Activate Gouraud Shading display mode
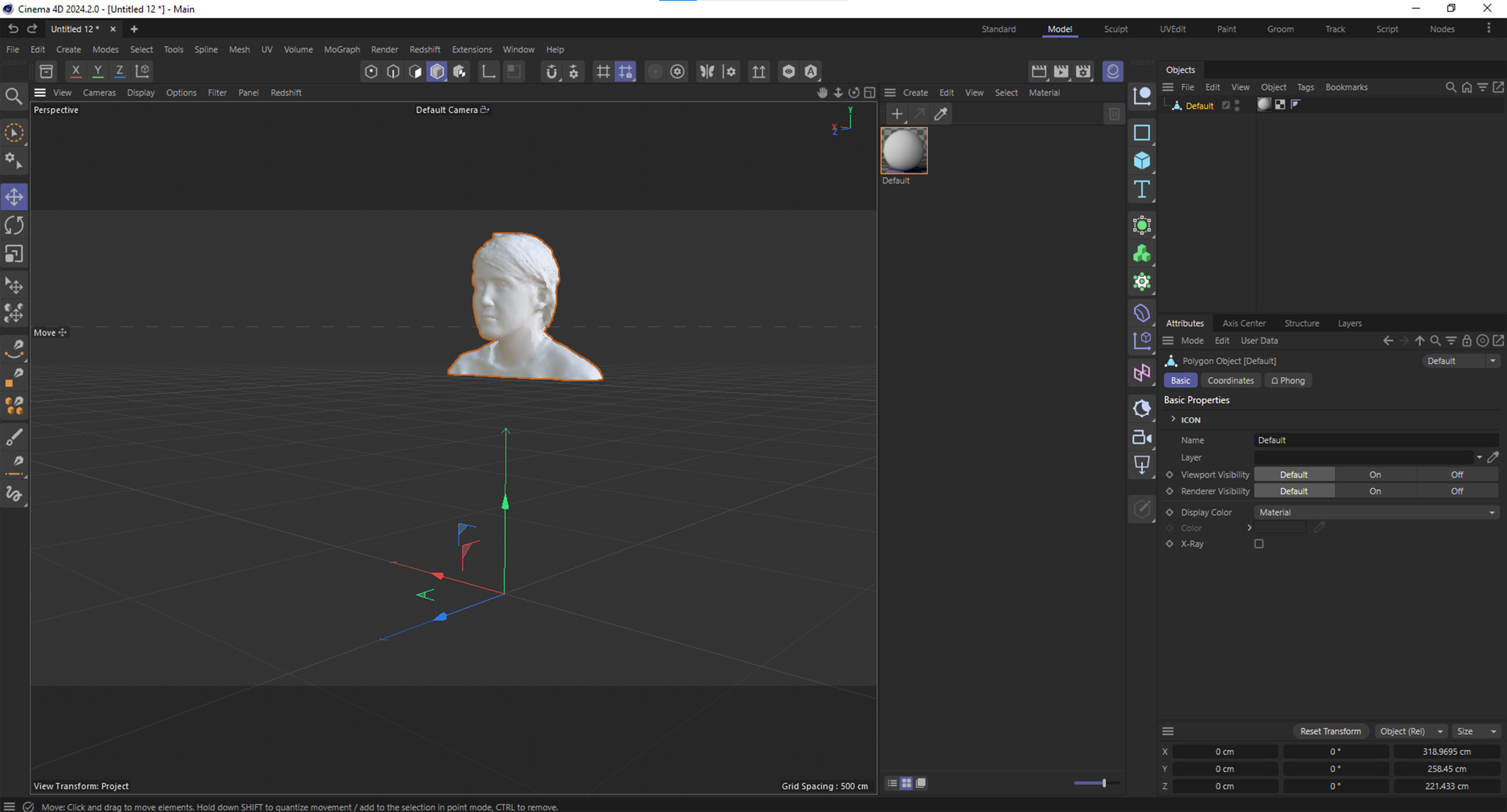This screenshot has height=812, width=1507. (436, 71)
